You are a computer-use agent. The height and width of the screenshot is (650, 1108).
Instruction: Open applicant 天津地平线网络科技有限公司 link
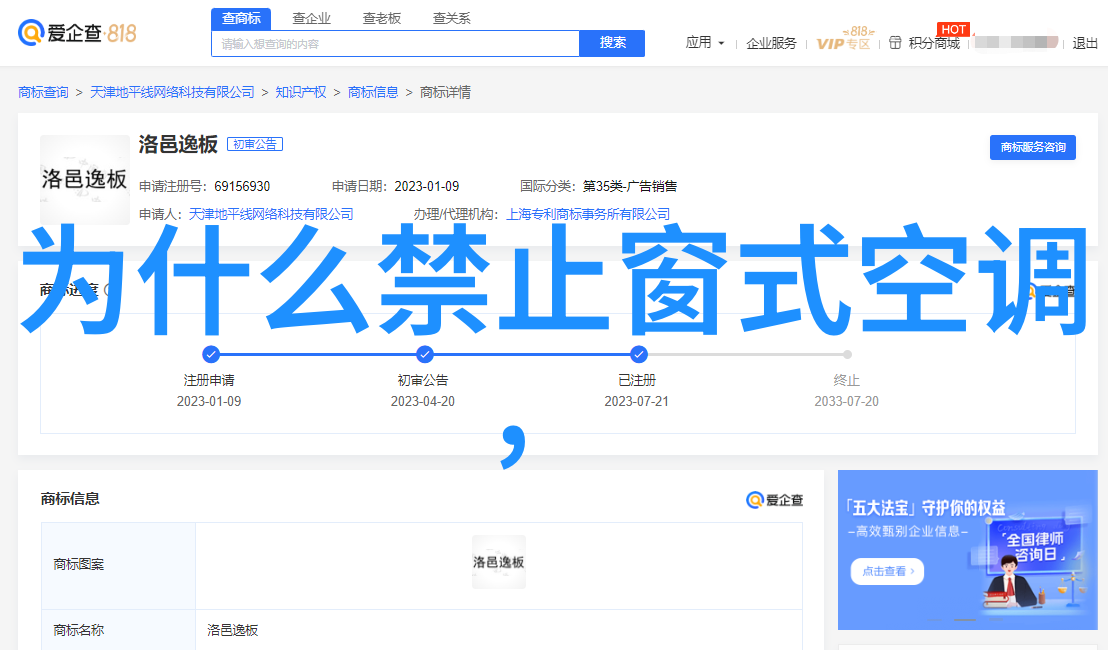tap(271, 214)
